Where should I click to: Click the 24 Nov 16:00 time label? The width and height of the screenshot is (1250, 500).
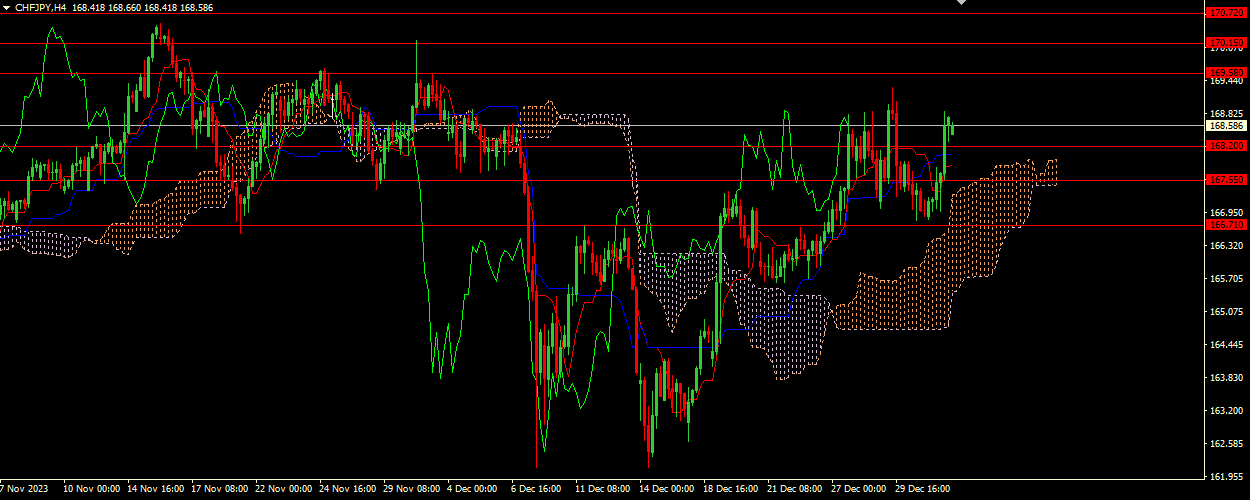(x=348, y=490)
